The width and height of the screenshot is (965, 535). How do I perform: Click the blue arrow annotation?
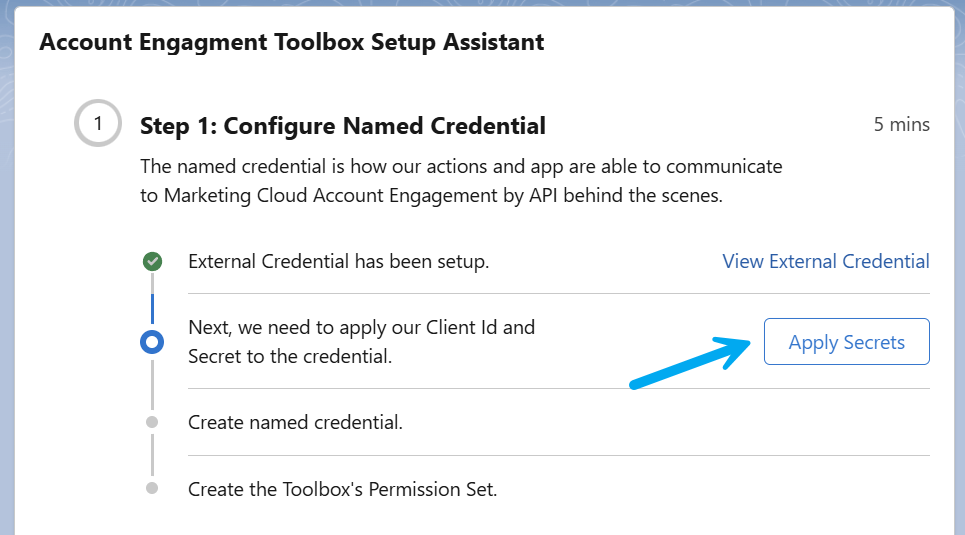click(x=690, y=363)
